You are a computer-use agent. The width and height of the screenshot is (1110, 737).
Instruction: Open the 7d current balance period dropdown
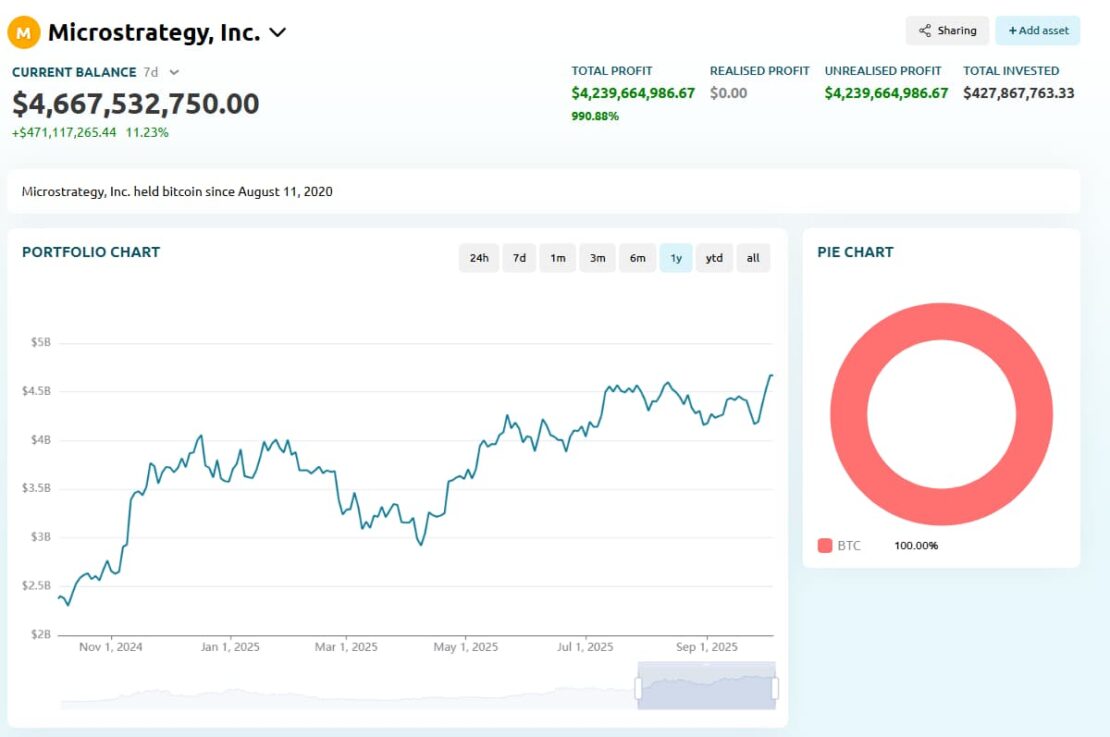pyautogui.click(x=174, y=72)
